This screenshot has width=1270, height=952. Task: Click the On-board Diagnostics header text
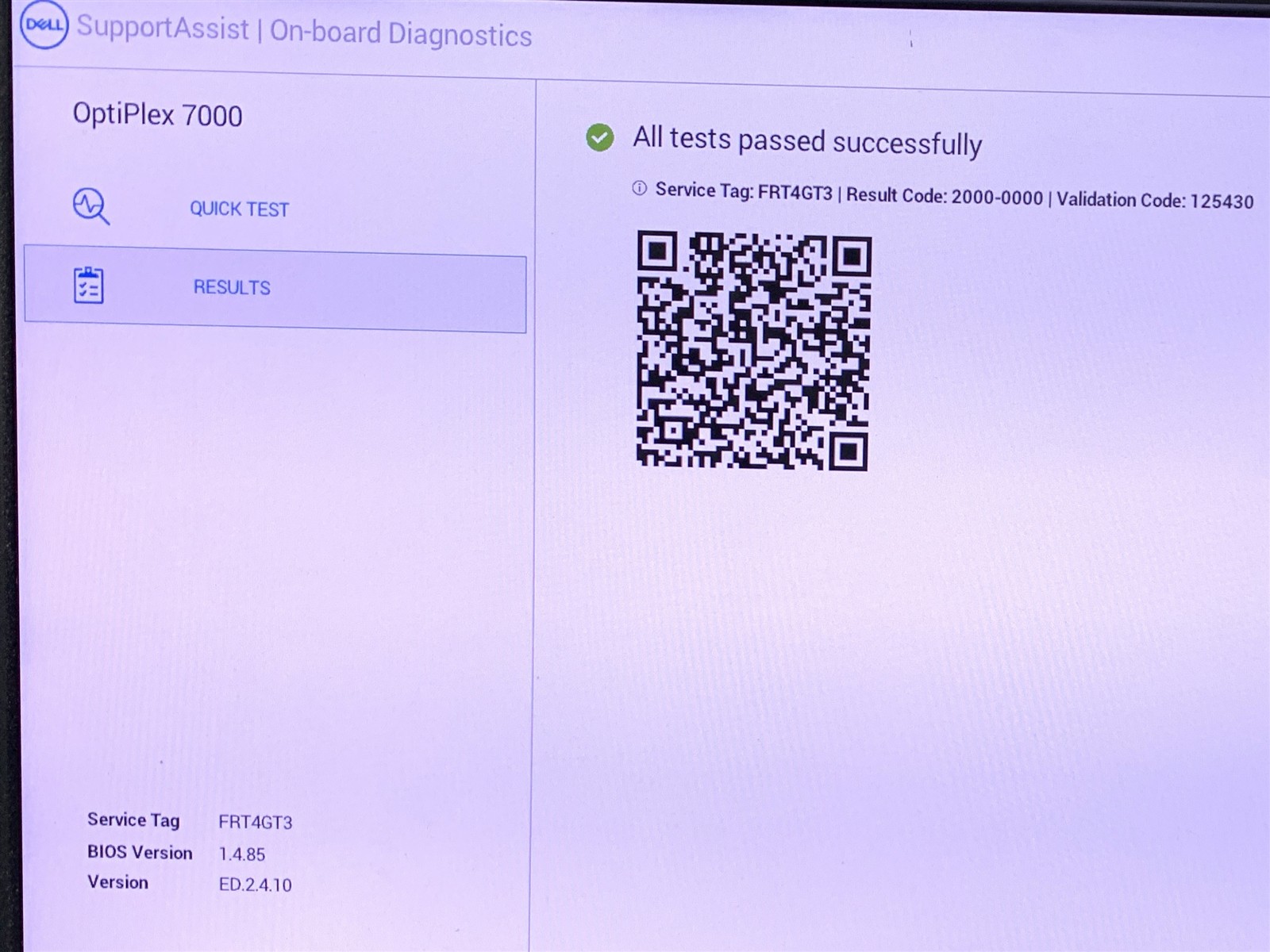pyautogui.click(x=401, y=33)
